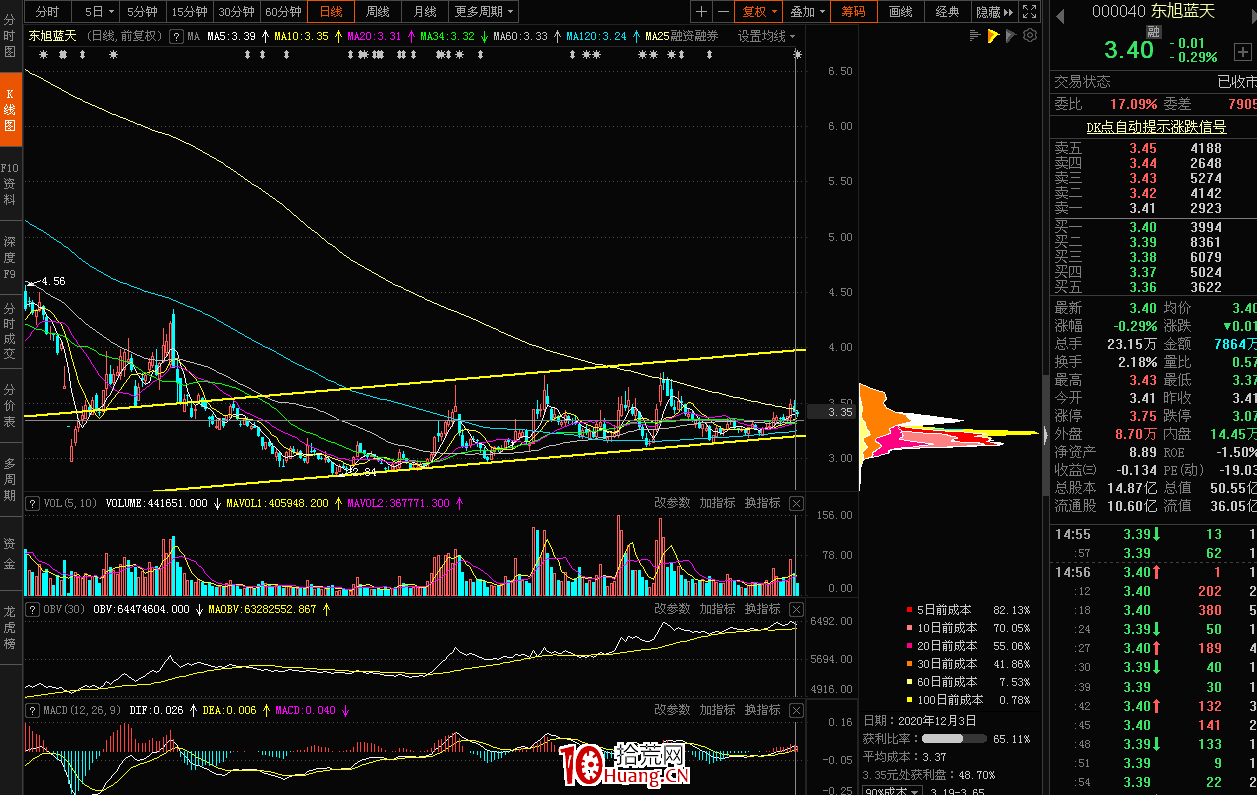Click the 融 margin trading badge
Viewport: 1257px width, 795px height.
pos(1153,32)
